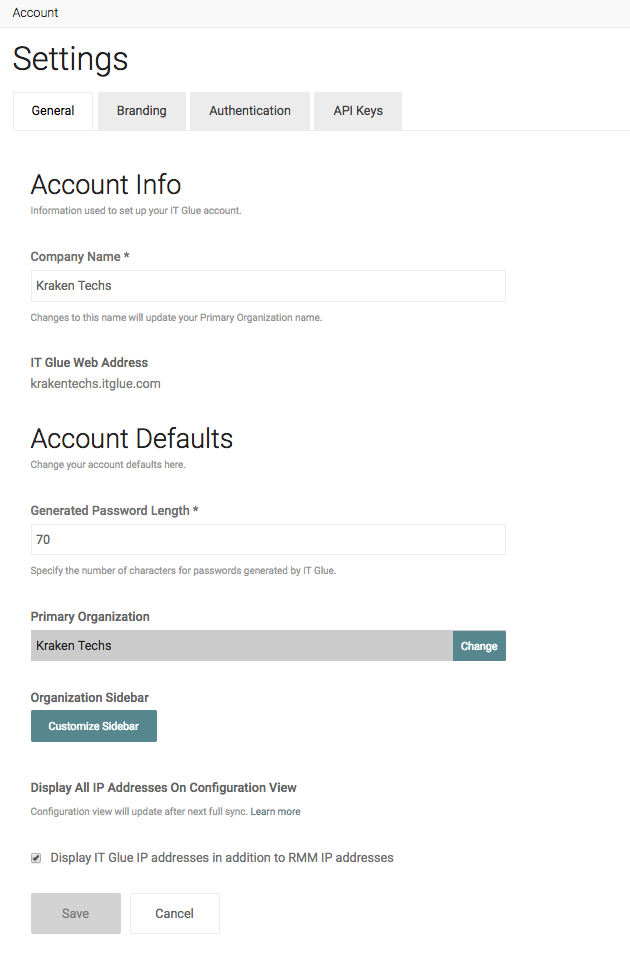Viewport: 630px width, 958px height.
Task: Click the Generated Password Length field
Action: tap(268, 540)
